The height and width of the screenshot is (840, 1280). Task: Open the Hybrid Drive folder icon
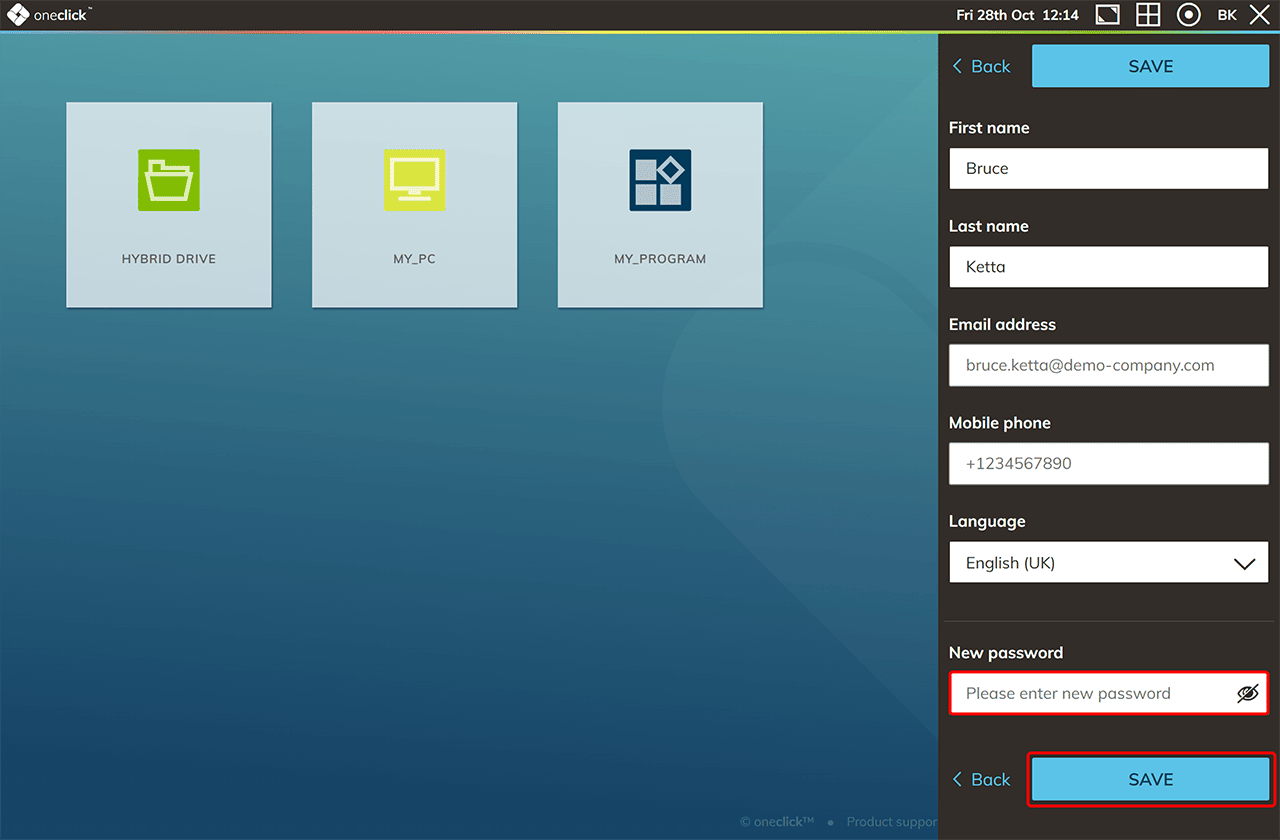point(169,180)
